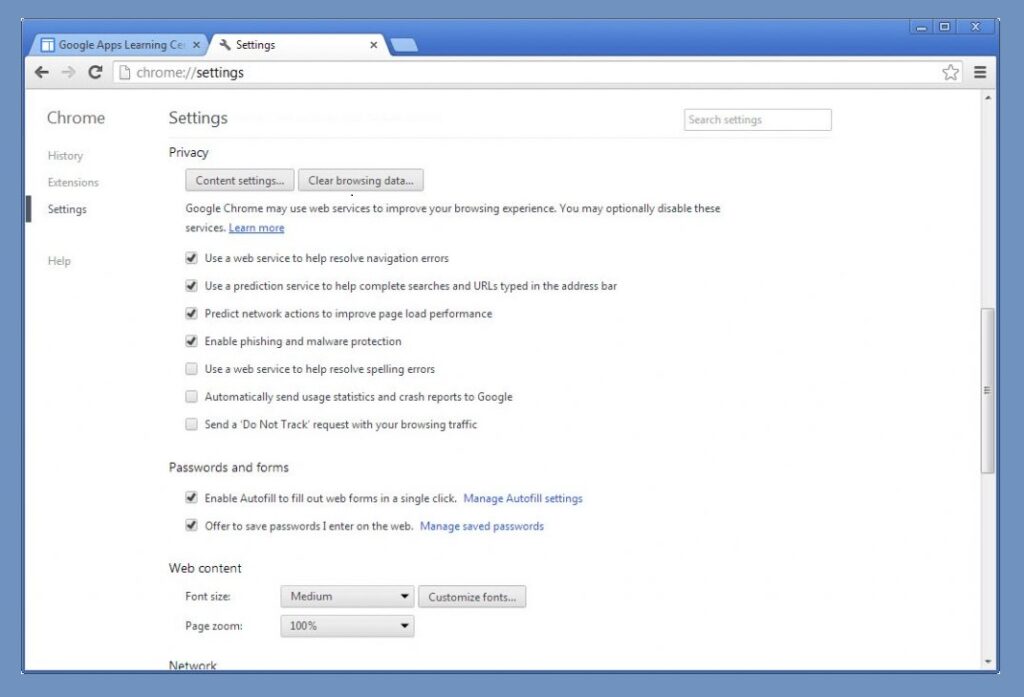Click the scrollbar up arrow
This screenshot has width=1024, height=697.
pos(987,98)
